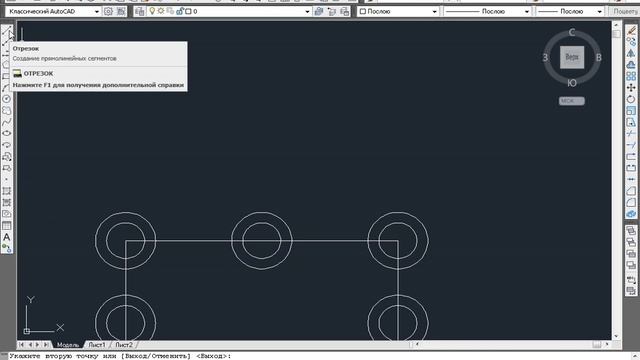Select the Rotate tool
This screenshot has height=360, width=640.
pyautogui.click(x=631, y=99)
